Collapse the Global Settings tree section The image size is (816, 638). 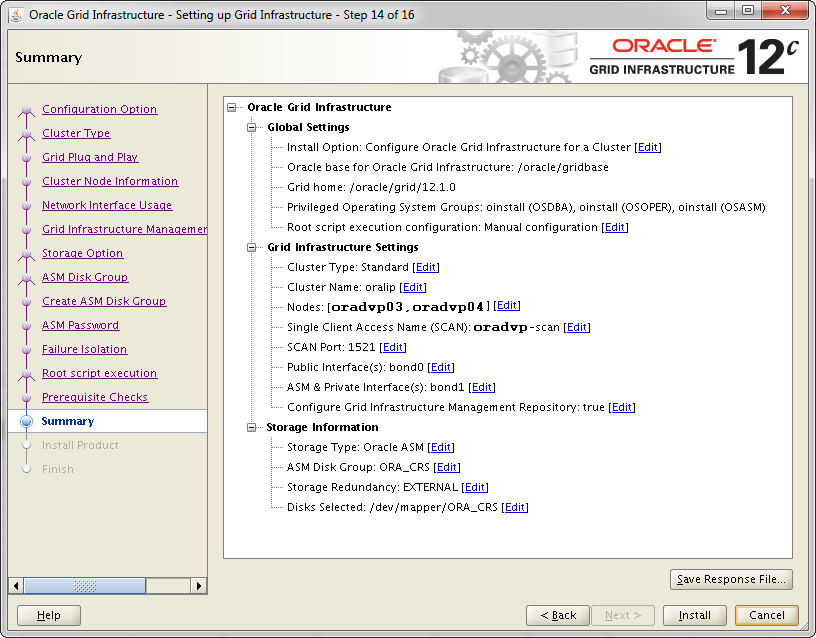pyautogui.click(x=252, y=127)
